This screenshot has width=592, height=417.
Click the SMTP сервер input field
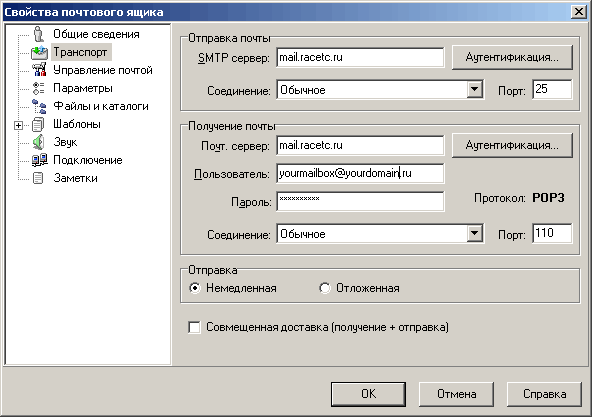pos(360,57)
